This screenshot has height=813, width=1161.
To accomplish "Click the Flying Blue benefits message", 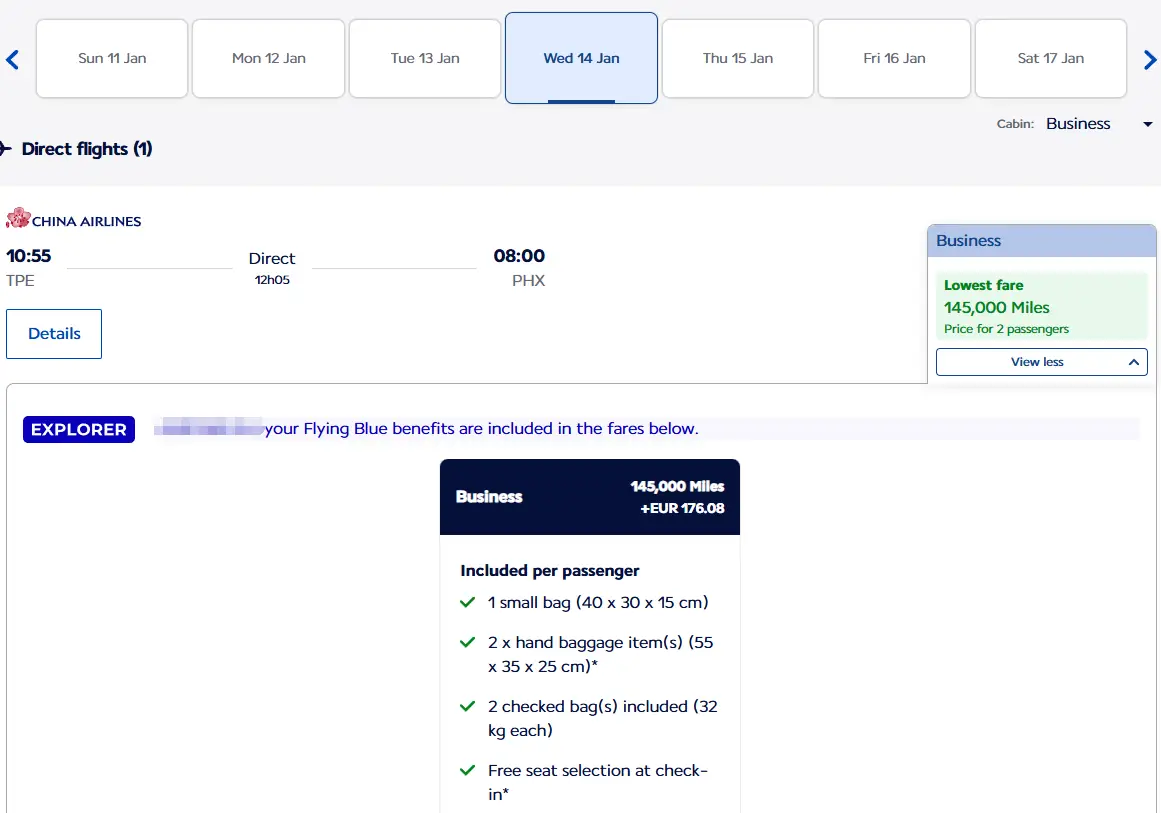I will (x=481, y=429).
